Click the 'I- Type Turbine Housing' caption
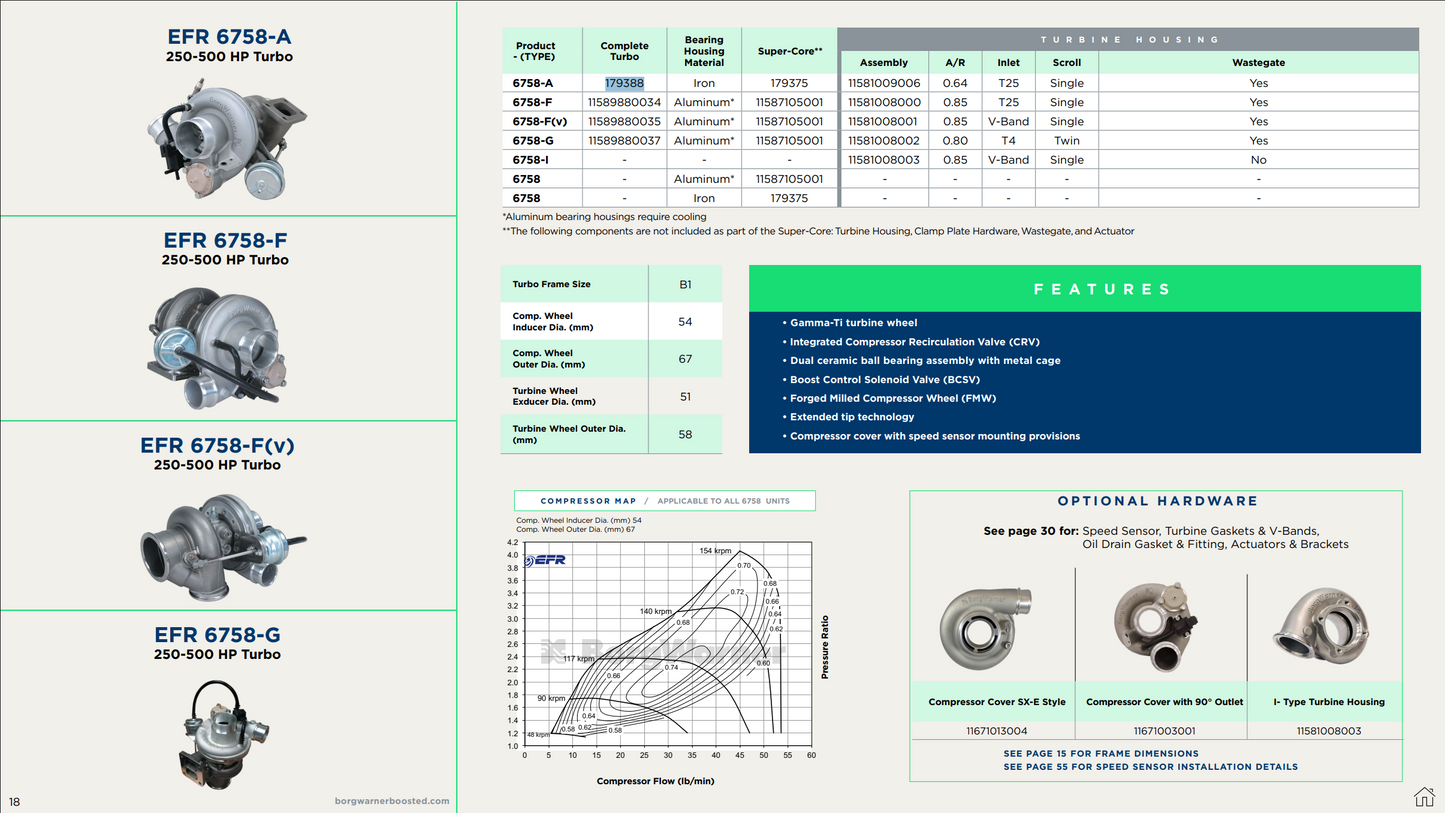Screen dimensions: 1445x813 click(1329, 702)
